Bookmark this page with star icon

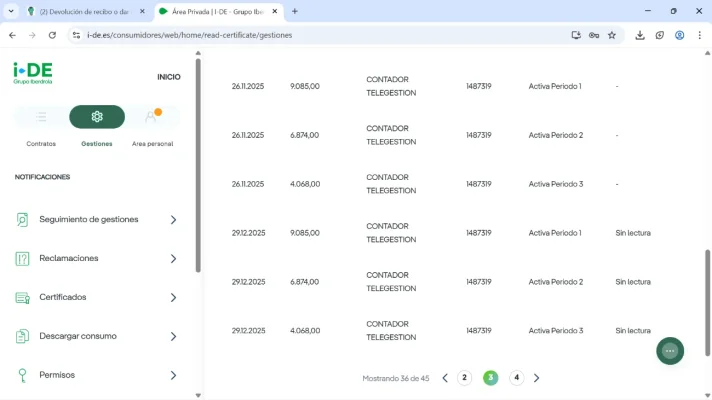(x=612, y=35)
